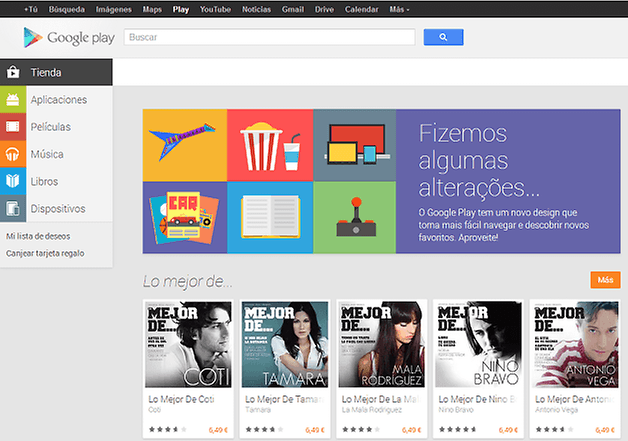Viewport: 628px width, 441px height.
Task: Click artist name Tamara under album
Action: pos(258,410)
